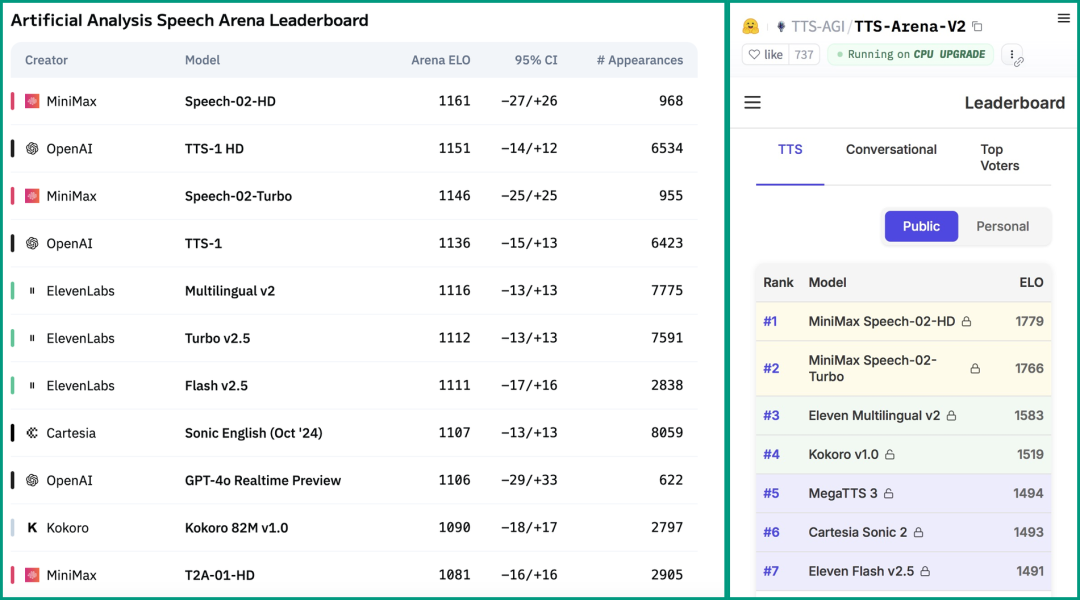Sort by # Appearances column header
This screenshot has height=600, width=1080.
pos(640,61)
